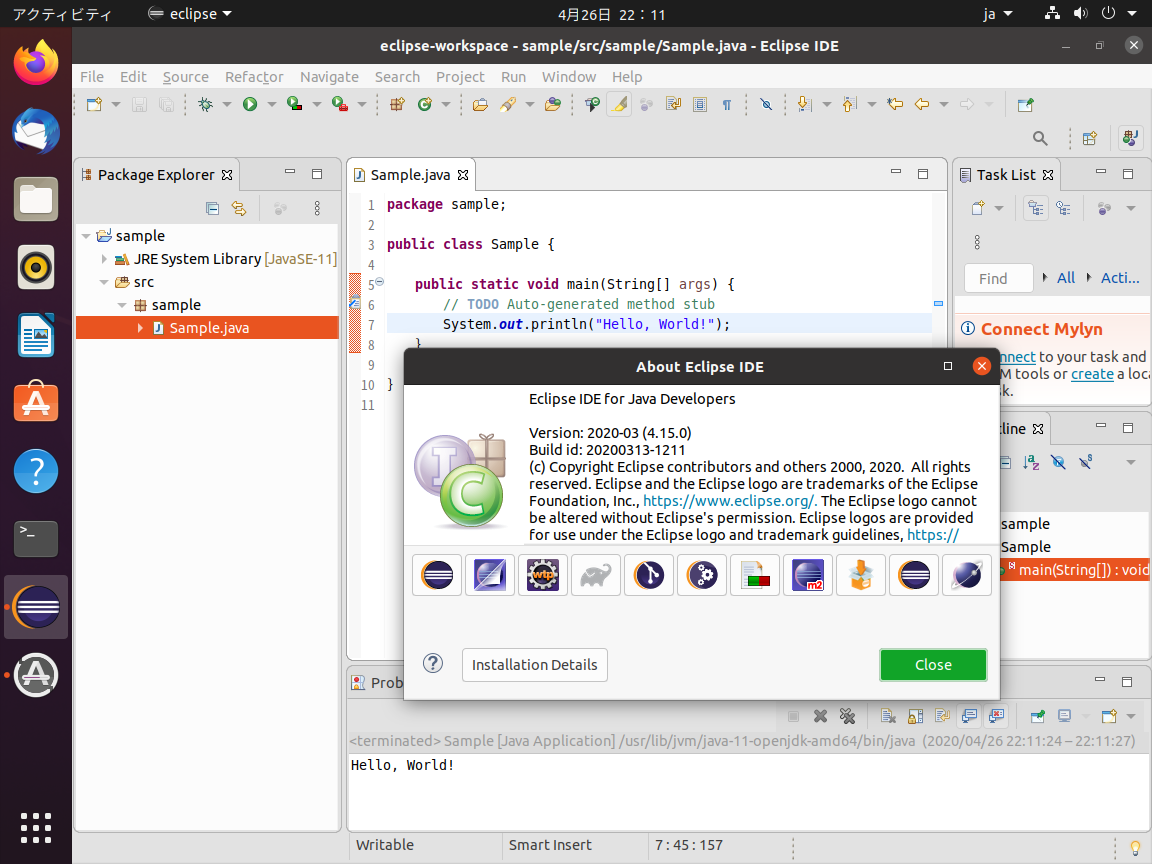The height and width of the screenshot is (864, 1152).
Task: Click the Installation Details button
Action: [535, 665]
